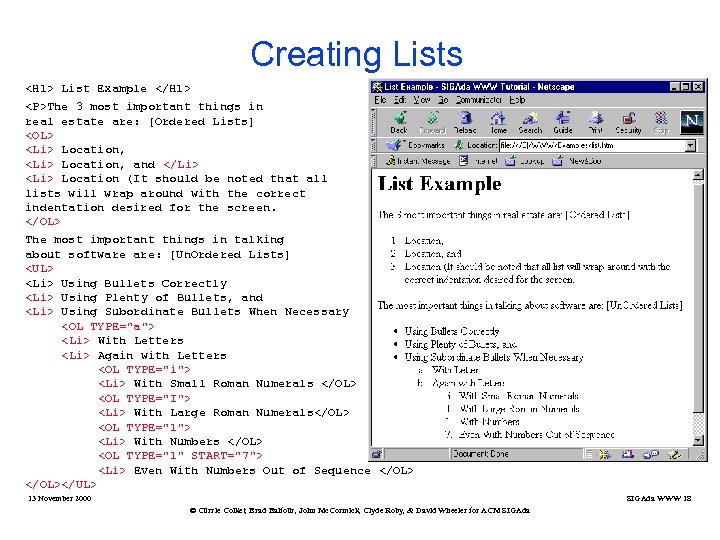Click the scrollbar up arrow
This screenshot has height=540, width=720.
pyautogui.click(x=698, y=175)
